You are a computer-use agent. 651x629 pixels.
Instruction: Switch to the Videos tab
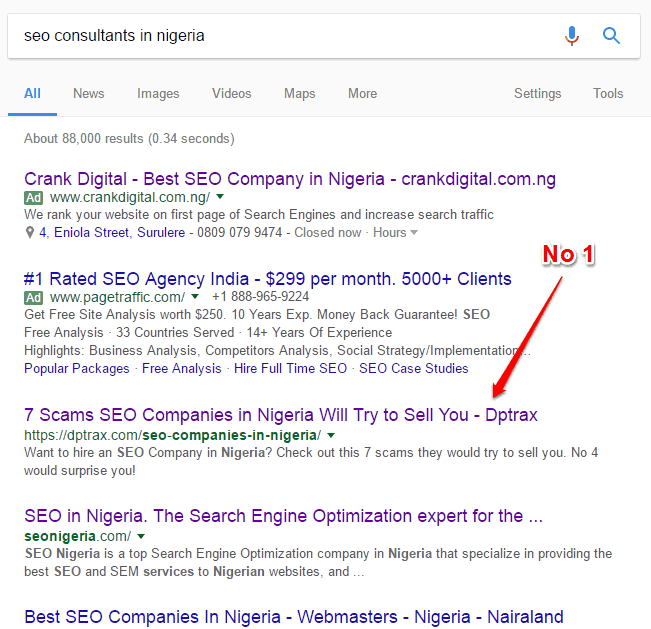(232, 94)
